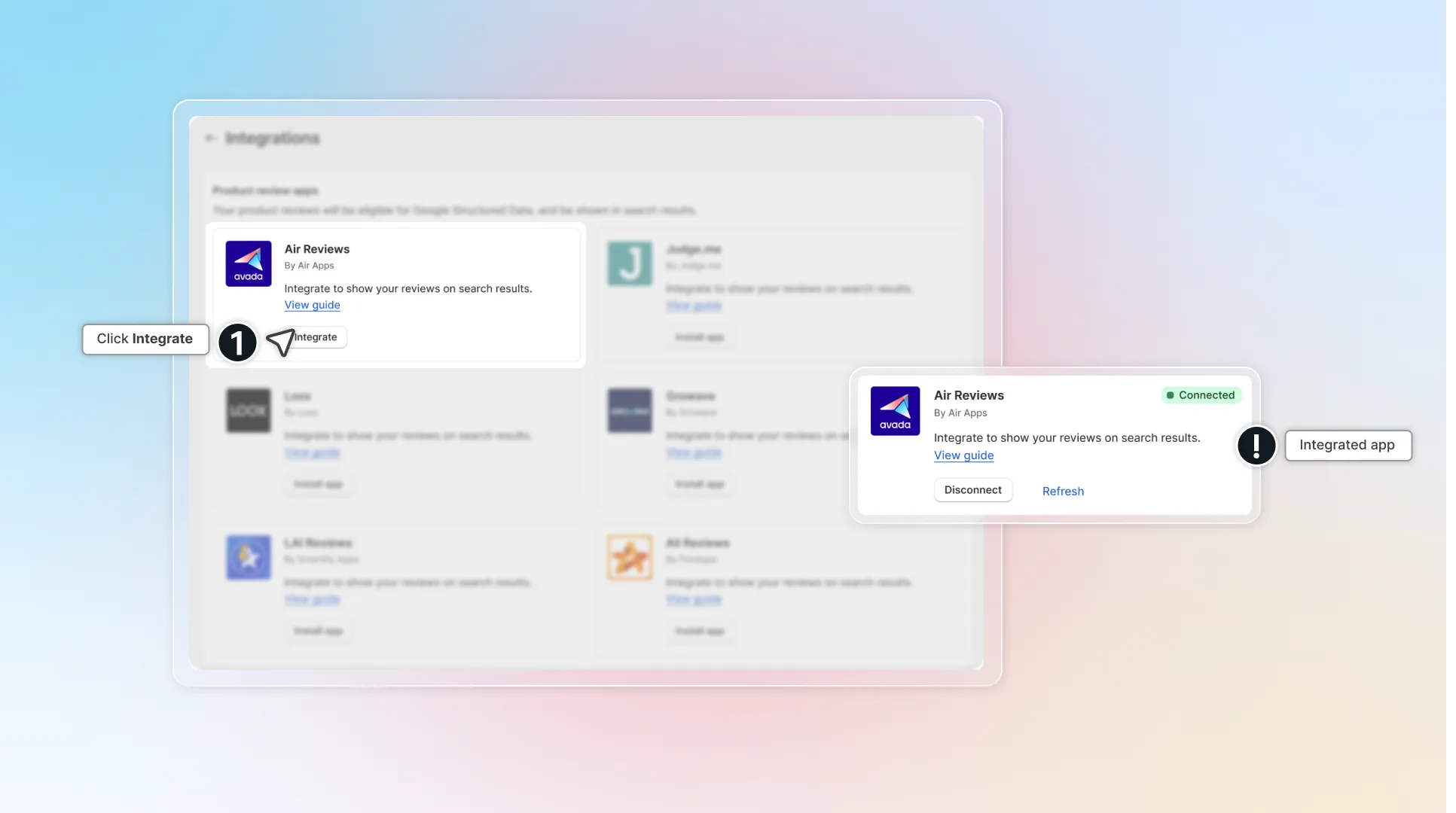Click the Refresh link next to Disconnect
The width and height of the screenshot is (1456, 813).
pos(1063,492)
